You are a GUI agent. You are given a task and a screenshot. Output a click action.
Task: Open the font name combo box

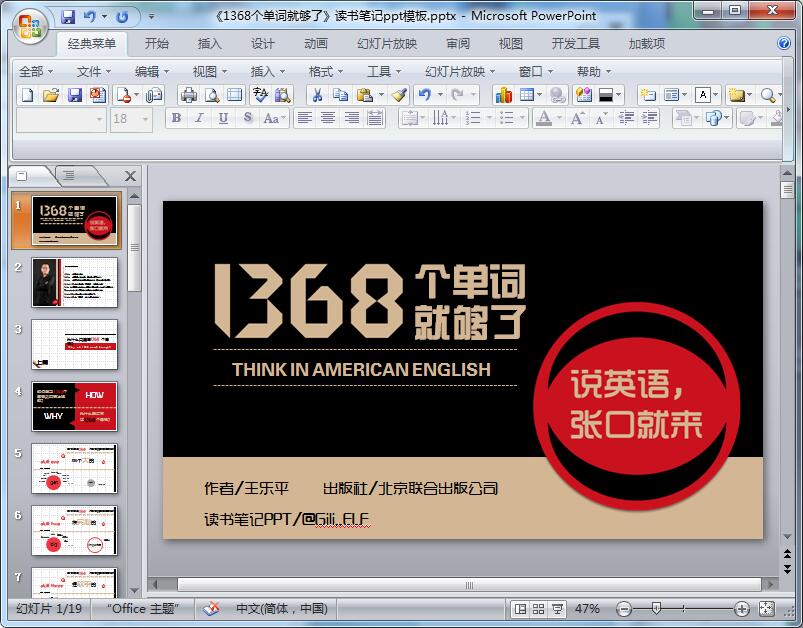(61, 119)
